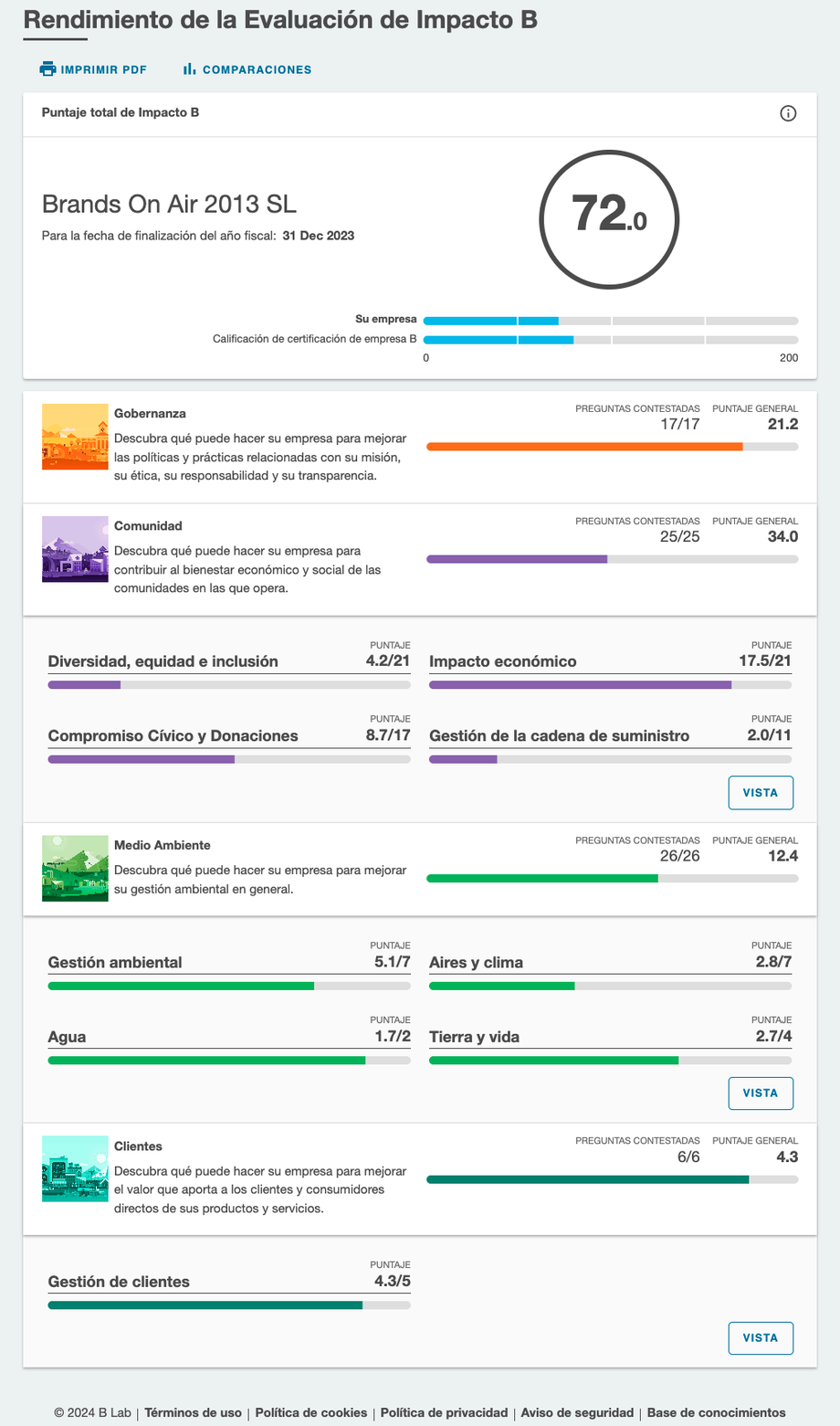The height and width of the screenshot is (1426, 840).
Task: Click the printer icon for PDF
Action: coord(47,69)
